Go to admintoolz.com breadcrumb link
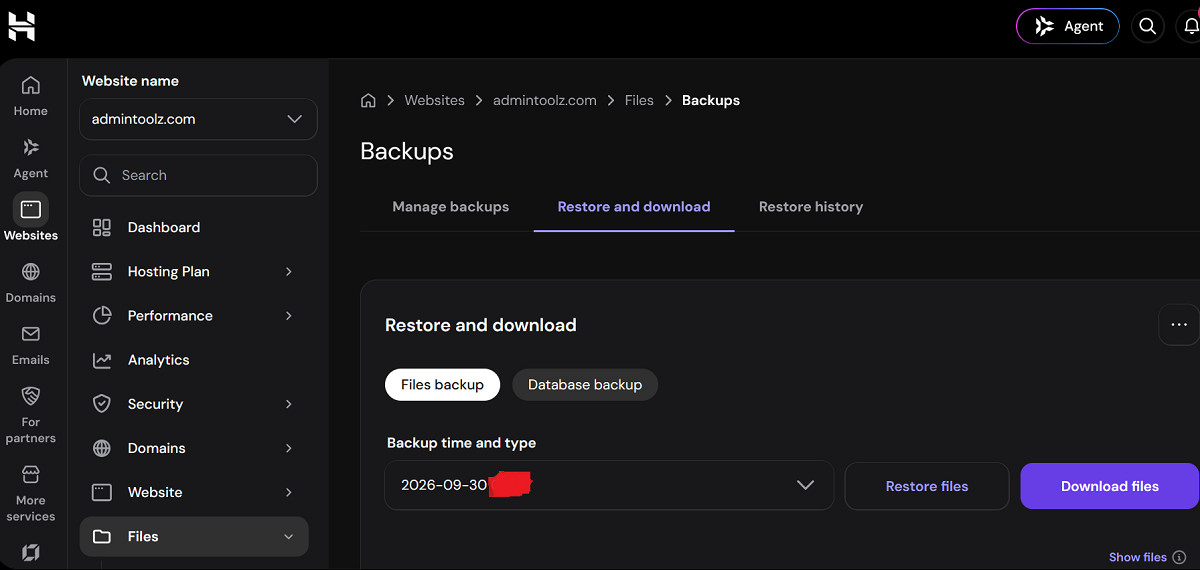 [545, 100]
